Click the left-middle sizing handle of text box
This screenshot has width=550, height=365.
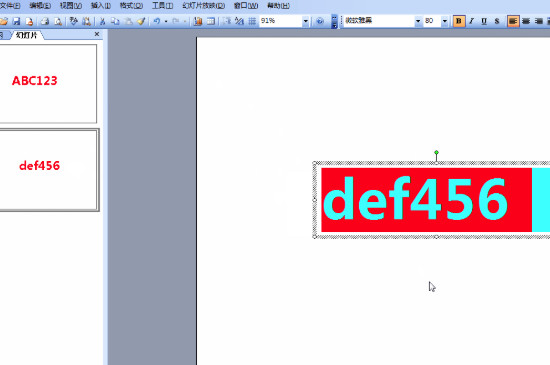[x=315, y=200]
